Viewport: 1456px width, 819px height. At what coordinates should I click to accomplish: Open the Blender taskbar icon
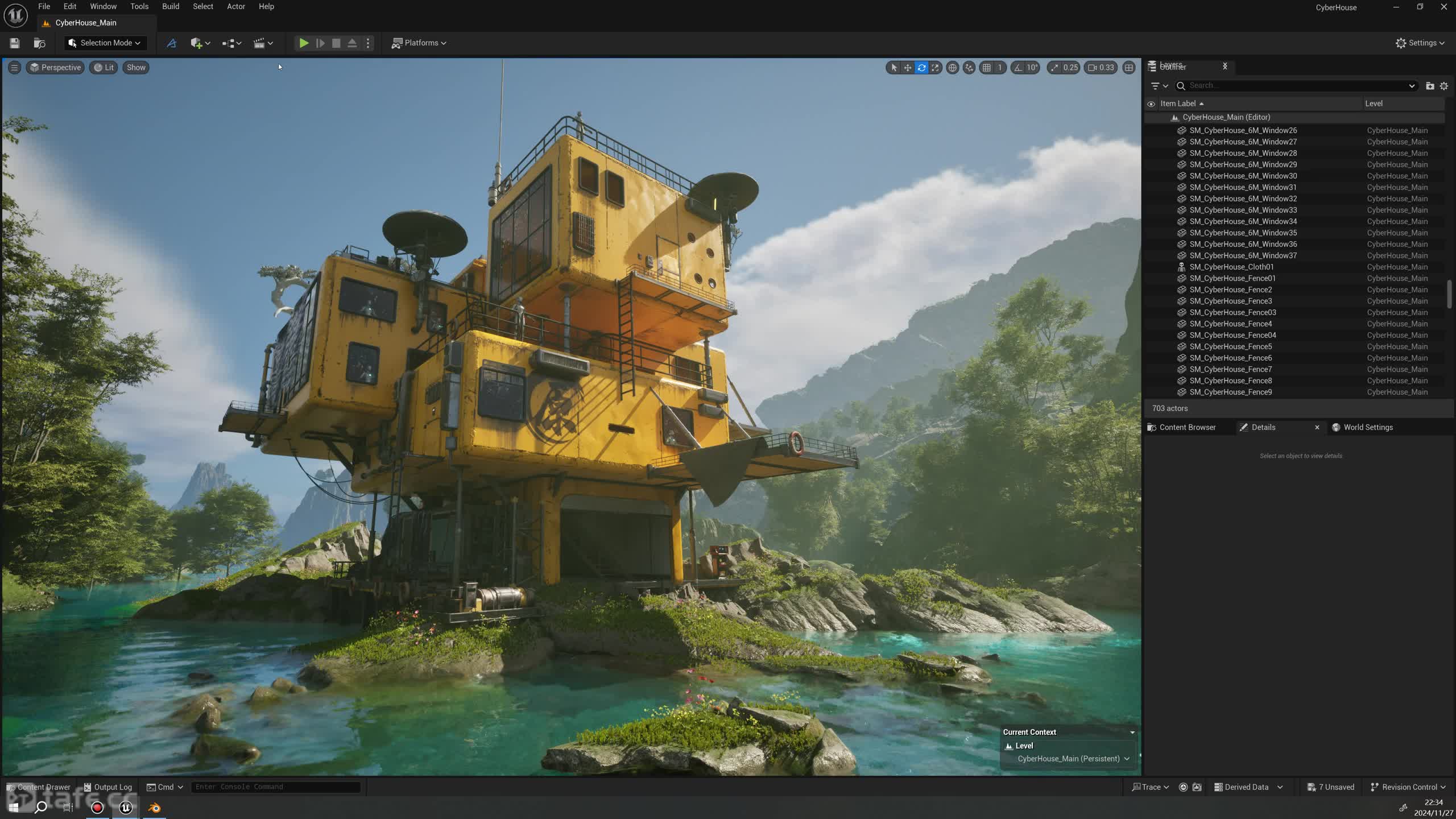tap(154, 808)
